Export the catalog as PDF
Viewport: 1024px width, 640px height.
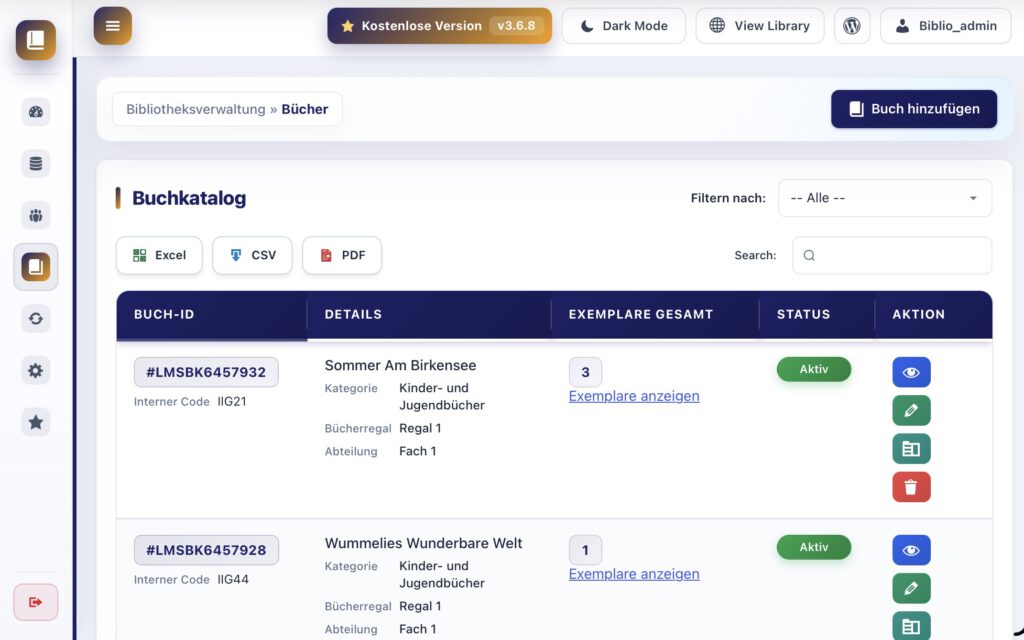click(x=342, y=255)
